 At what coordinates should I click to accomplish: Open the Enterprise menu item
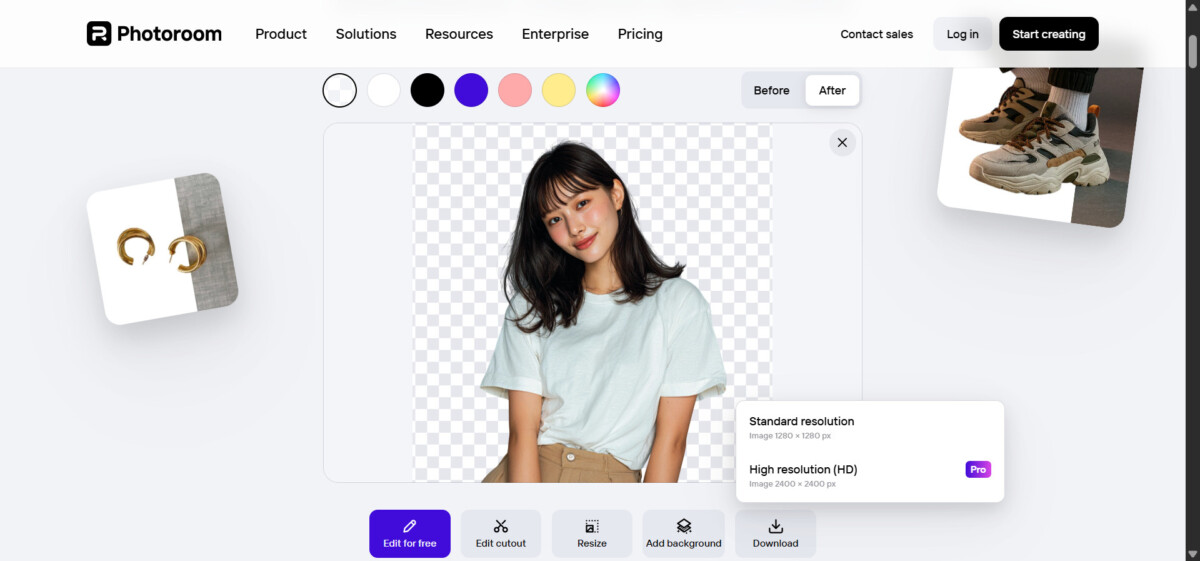pos(555,34)
